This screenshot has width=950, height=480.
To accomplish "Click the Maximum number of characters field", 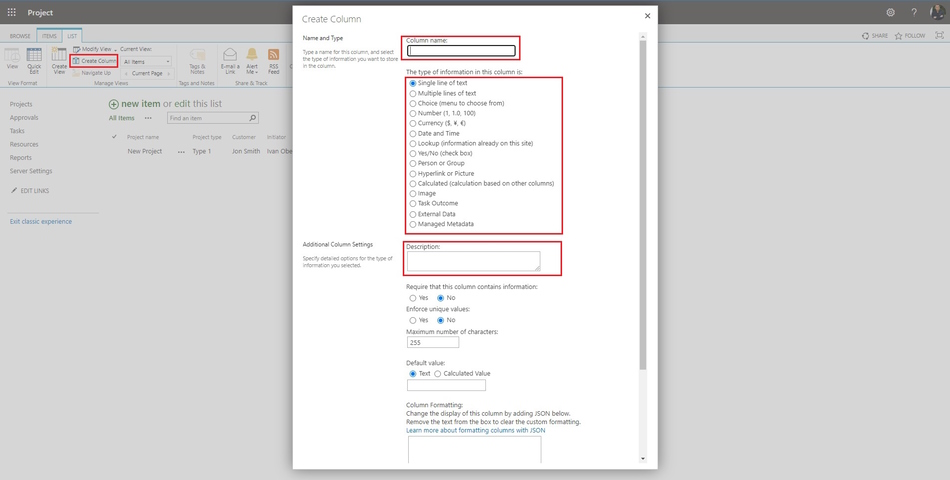I will pos(433,342).
